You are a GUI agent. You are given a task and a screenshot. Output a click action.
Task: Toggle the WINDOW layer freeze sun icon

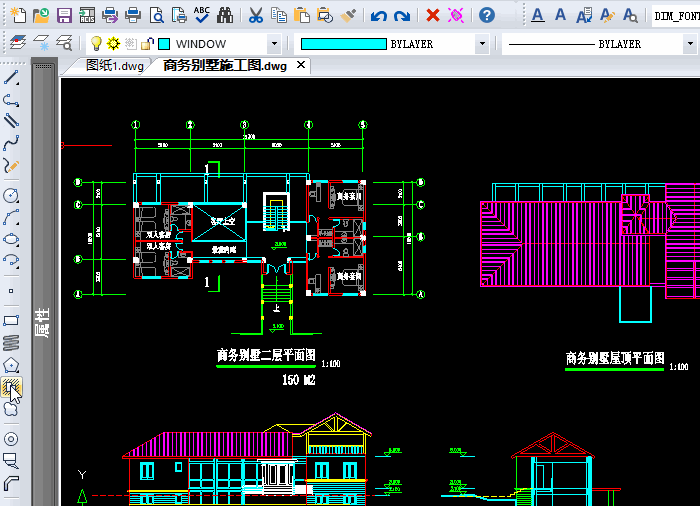click(113, 44)
